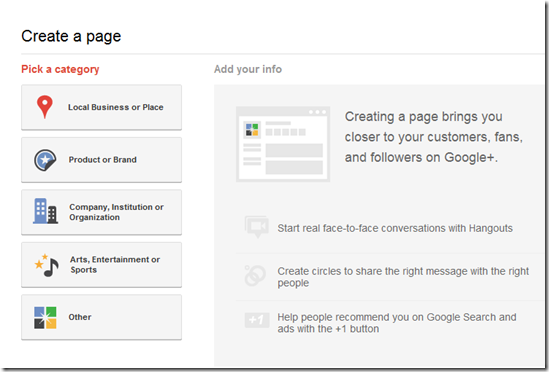This screenshot has height=372, width=549.
Task: Click the colored squares Other icon
Action: click(45, 318)
